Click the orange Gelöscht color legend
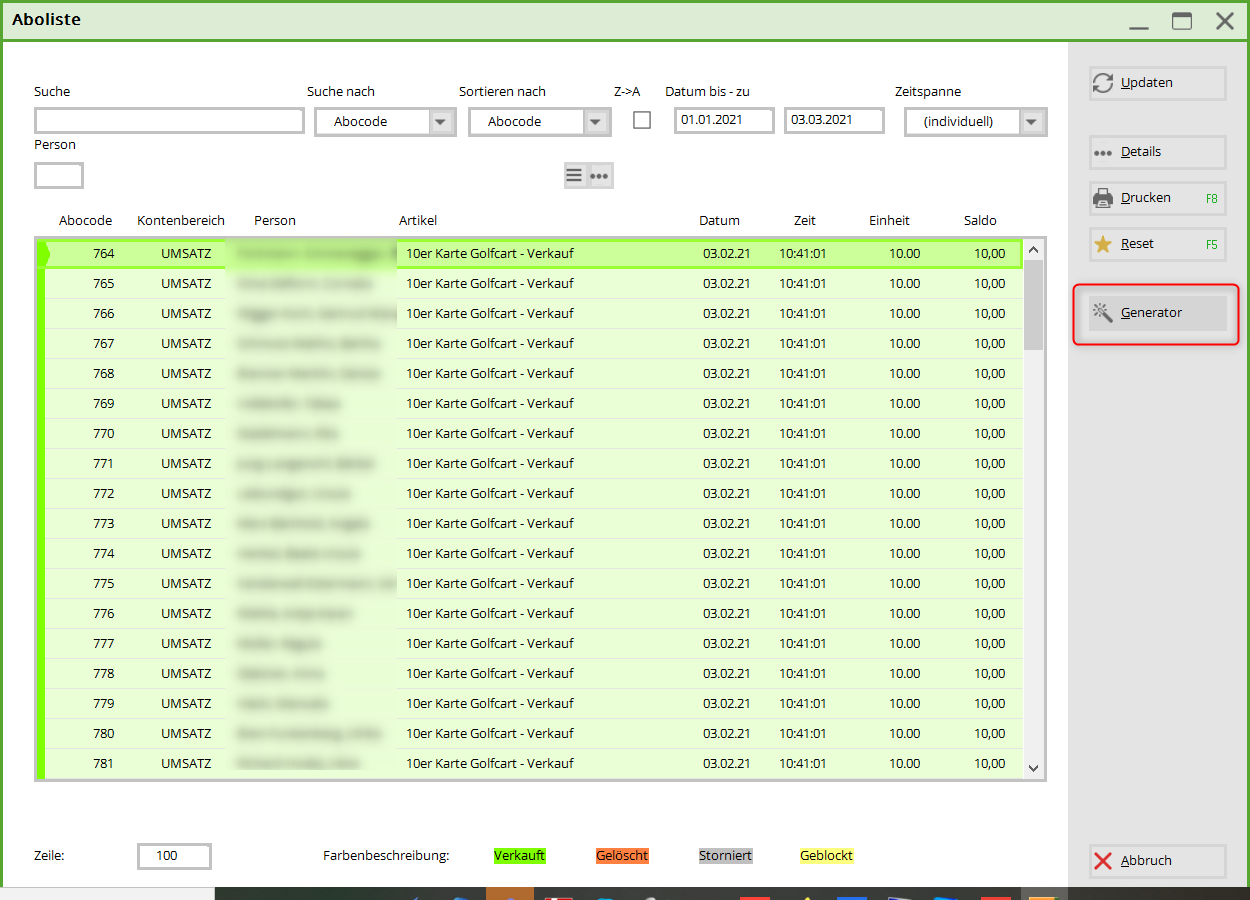The width and height of the screenshot is (1250, 900). tap(622, 856)
